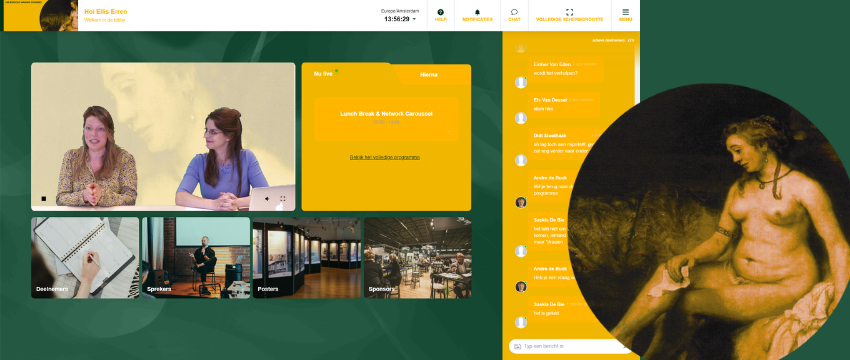The image size is (850, 360).
Task: Open the Sponsors room thumbnail
Action: click(417, 258)
